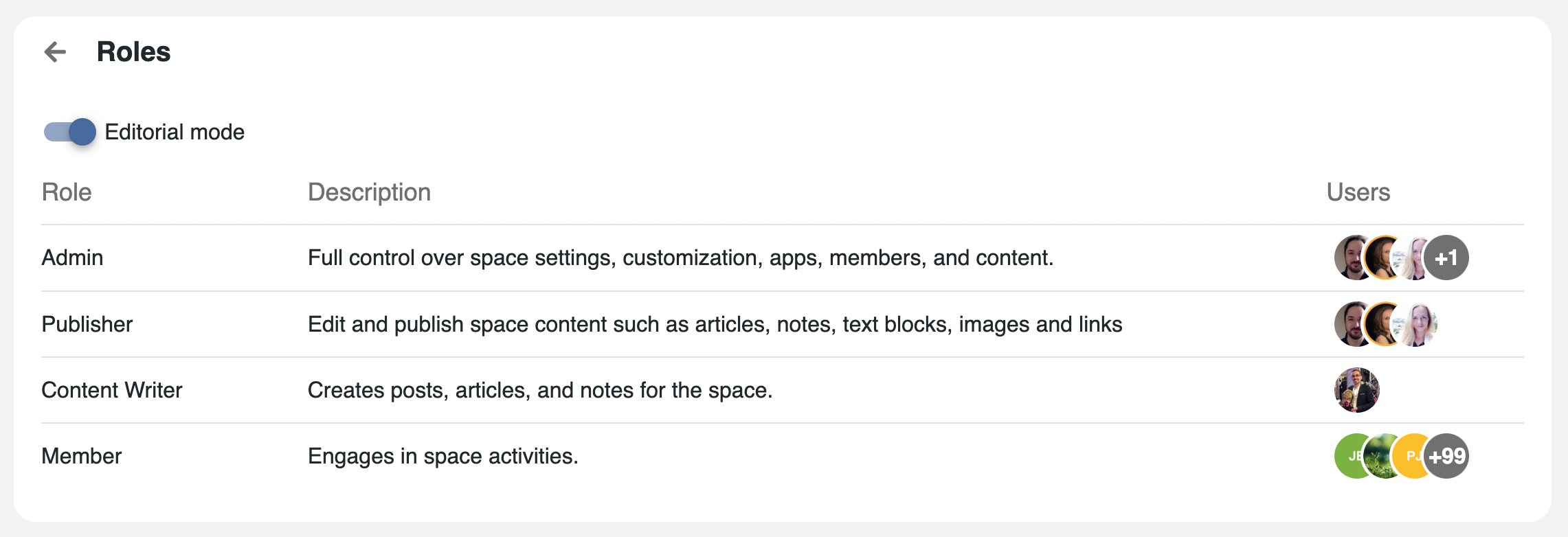Click the Content Writer user avatar
This screenshot has height=537, width=1568.
click(x=1356, y=390)
